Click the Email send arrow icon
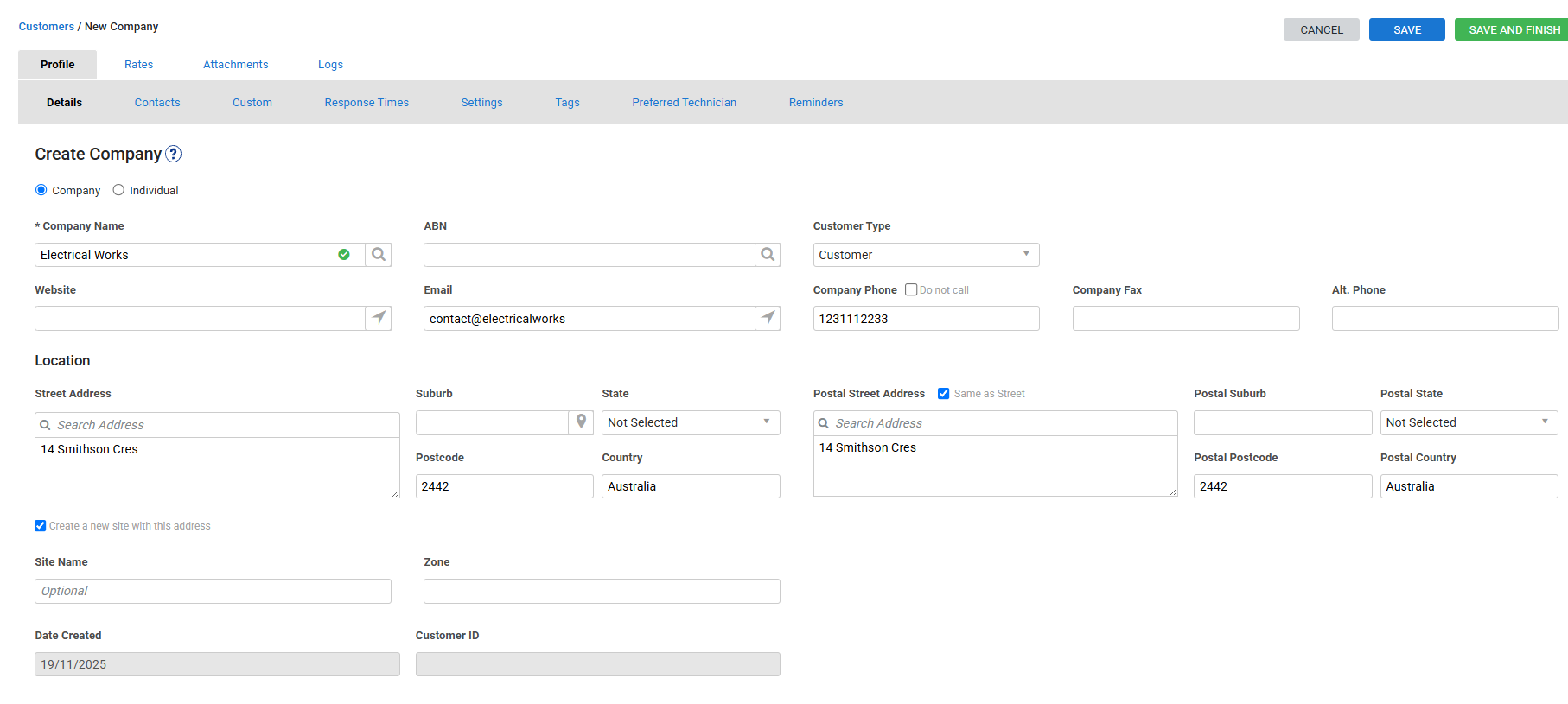The width and height of the screenshot is (1568, 704). coord(767,318)
